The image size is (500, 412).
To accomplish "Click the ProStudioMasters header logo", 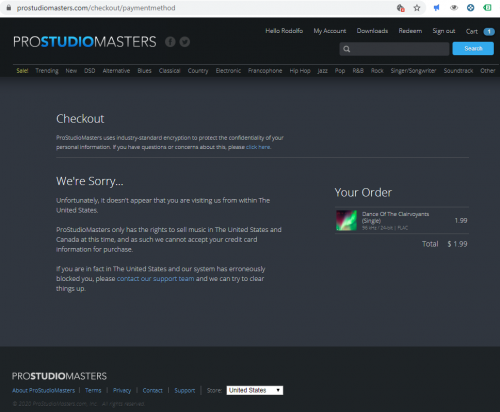I will [x=85, y=42].
